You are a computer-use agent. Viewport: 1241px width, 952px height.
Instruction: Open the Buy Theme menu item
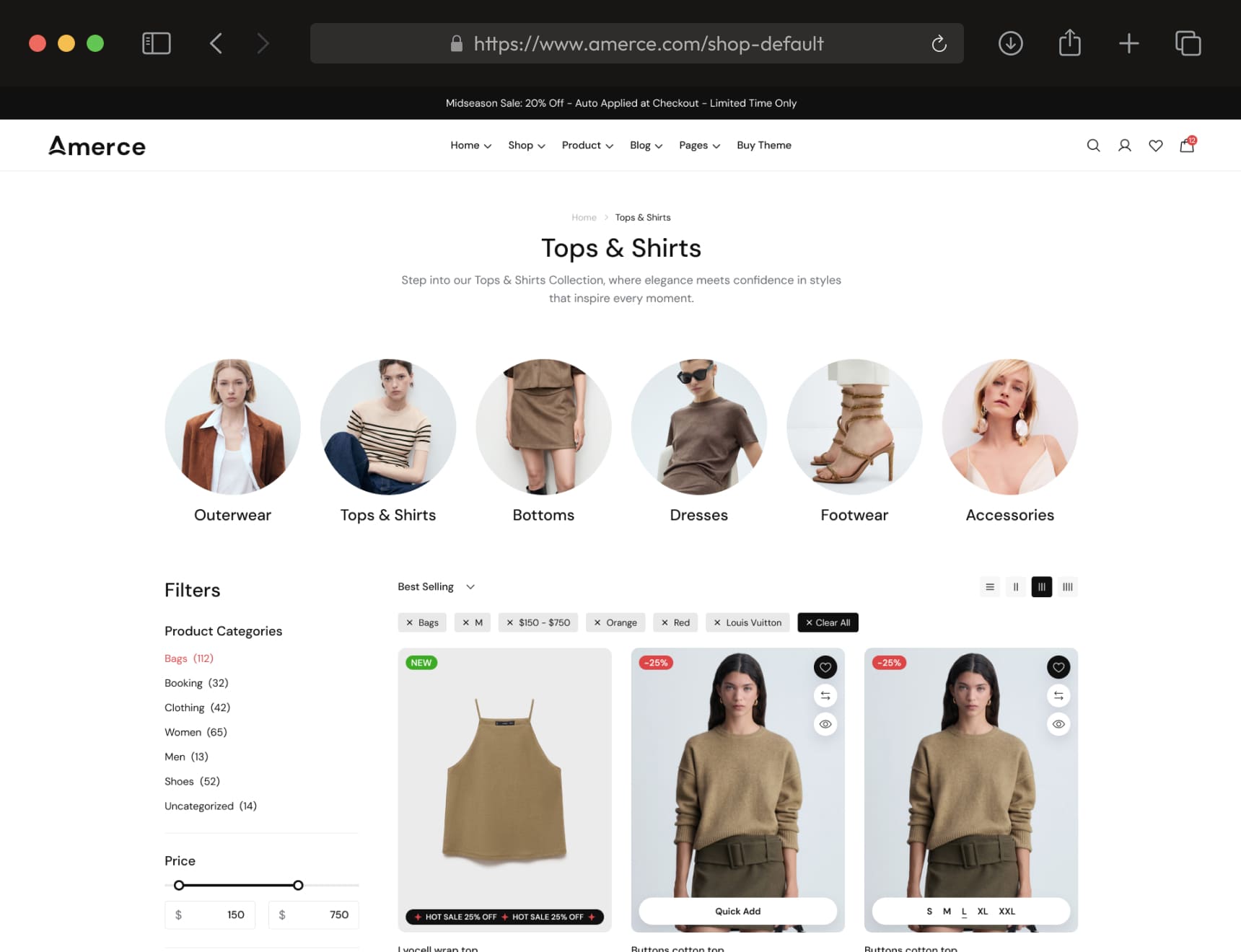(763, 146)
